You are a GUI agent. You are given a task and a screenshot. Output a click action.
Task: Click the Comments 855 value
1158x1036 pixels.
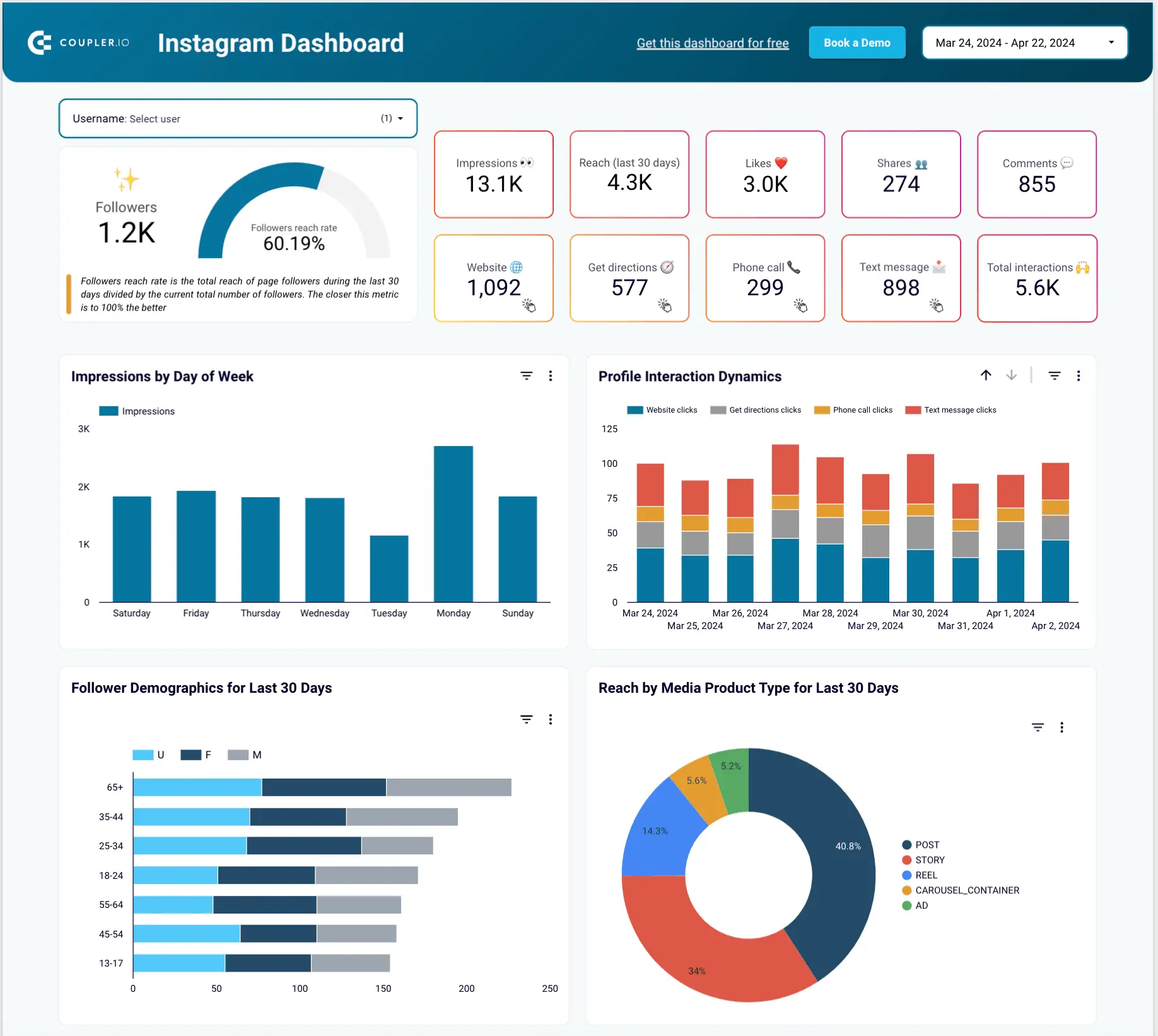coord(1037,184)
